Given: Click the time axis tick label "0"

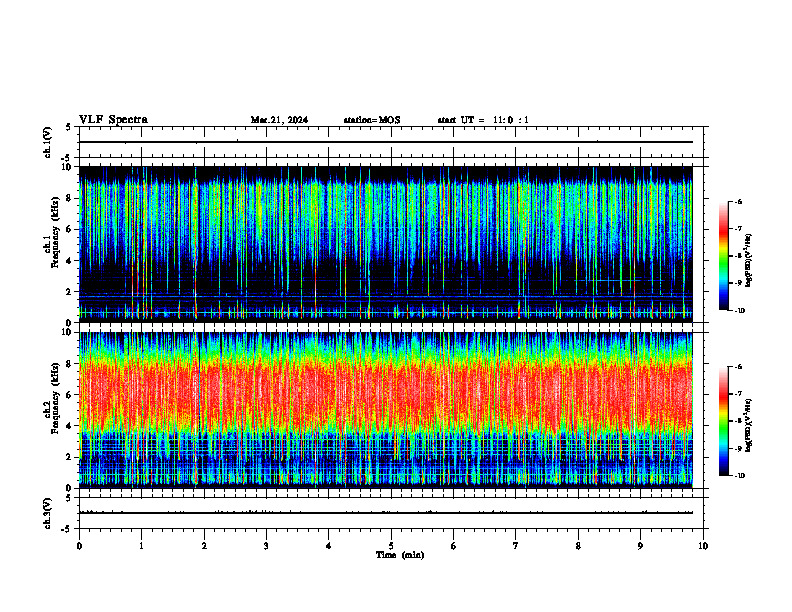Looking at the screenshot, I should (79, 546).
